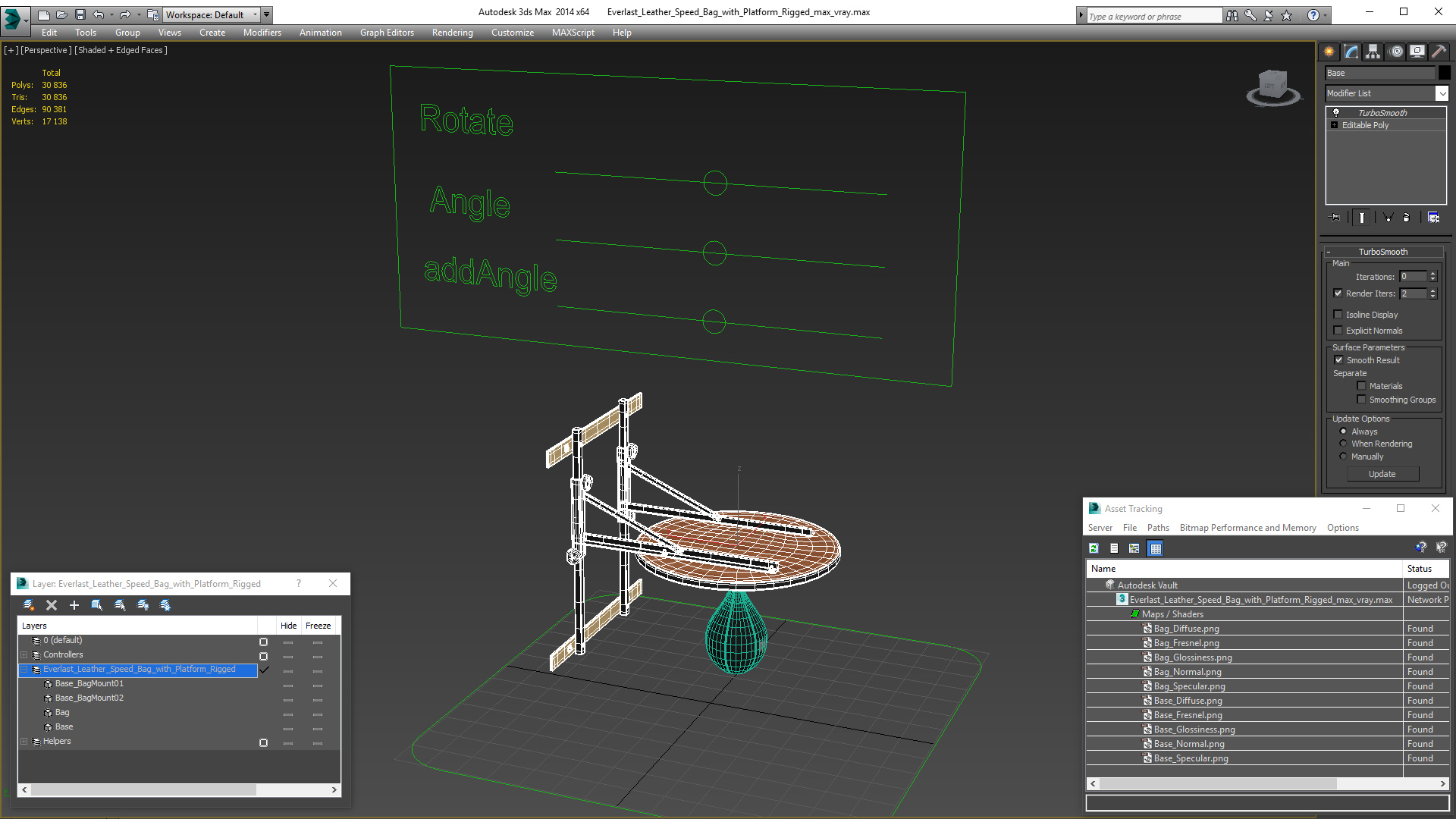Viewport: 1456px width, 819px height.
Task: Click Open File folder icon
Action: [x=61, y=14]
